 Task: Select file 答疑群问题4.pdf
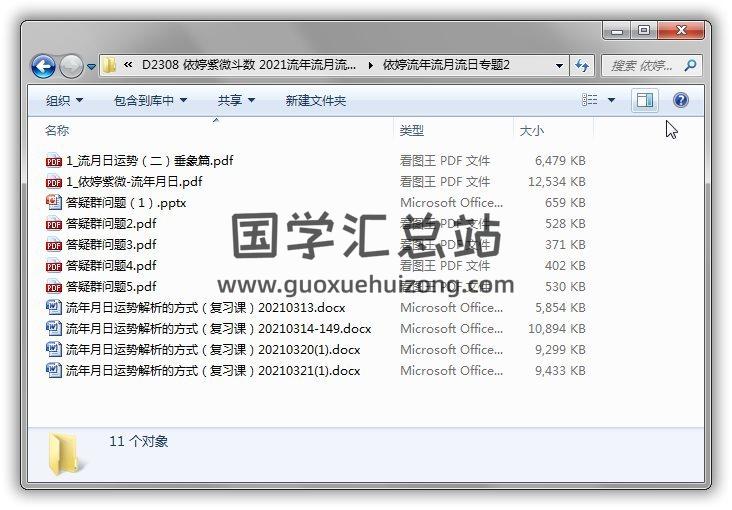click(x=111, y=266)
